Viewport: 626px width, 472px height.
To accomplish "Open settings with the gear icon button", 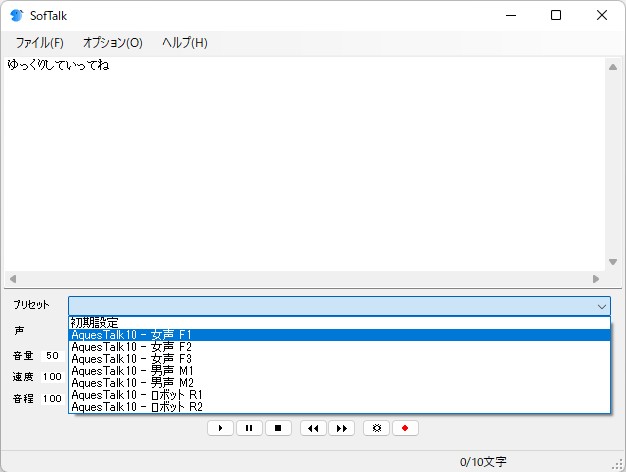I will (x=376, y=428).
